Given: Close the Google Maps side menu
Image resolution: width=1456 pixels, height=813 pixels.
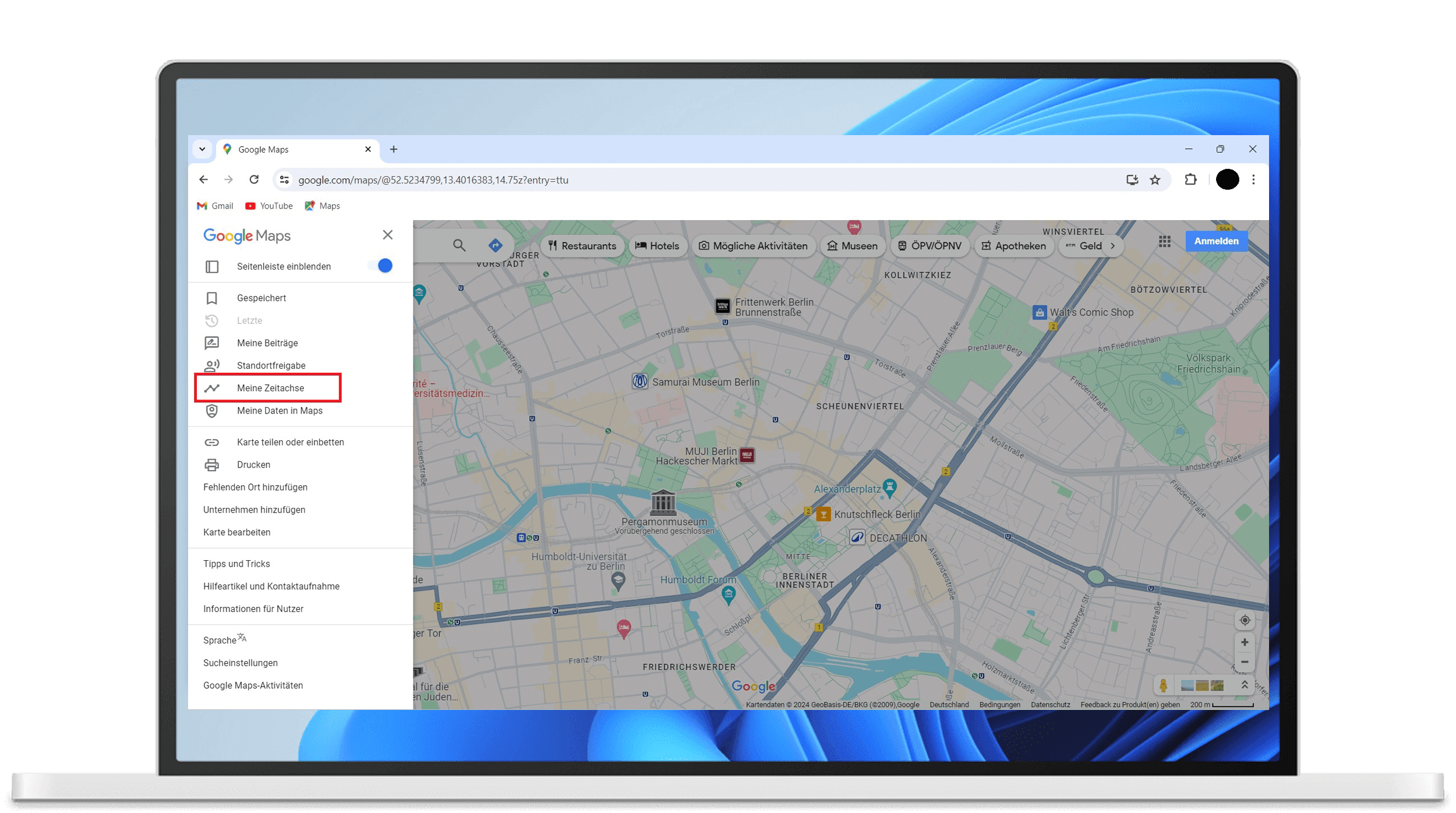Looking at the screenshot, I should (x=387, y=235).
